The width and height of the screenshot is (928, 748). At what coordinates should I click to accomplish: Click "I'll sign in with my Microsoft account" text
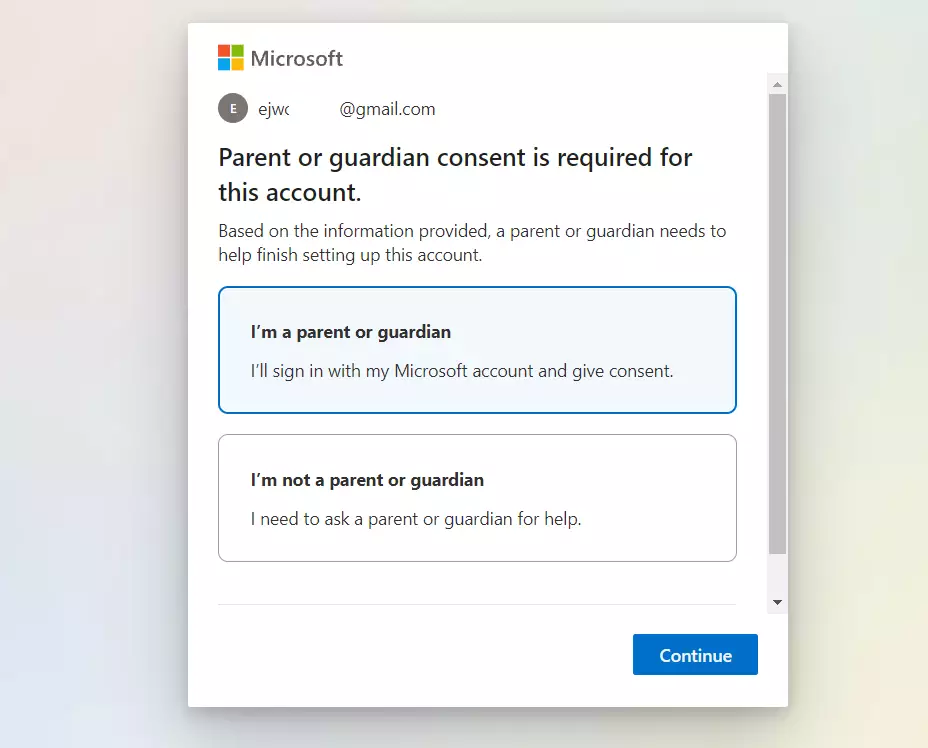tap(462, 371)
